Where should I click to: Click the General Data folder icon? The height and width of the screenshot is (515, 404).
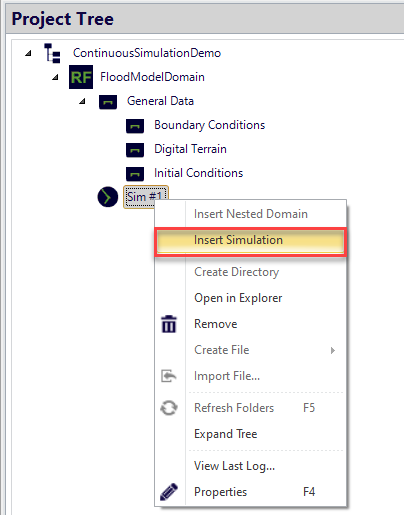click(x=108, y=102)
